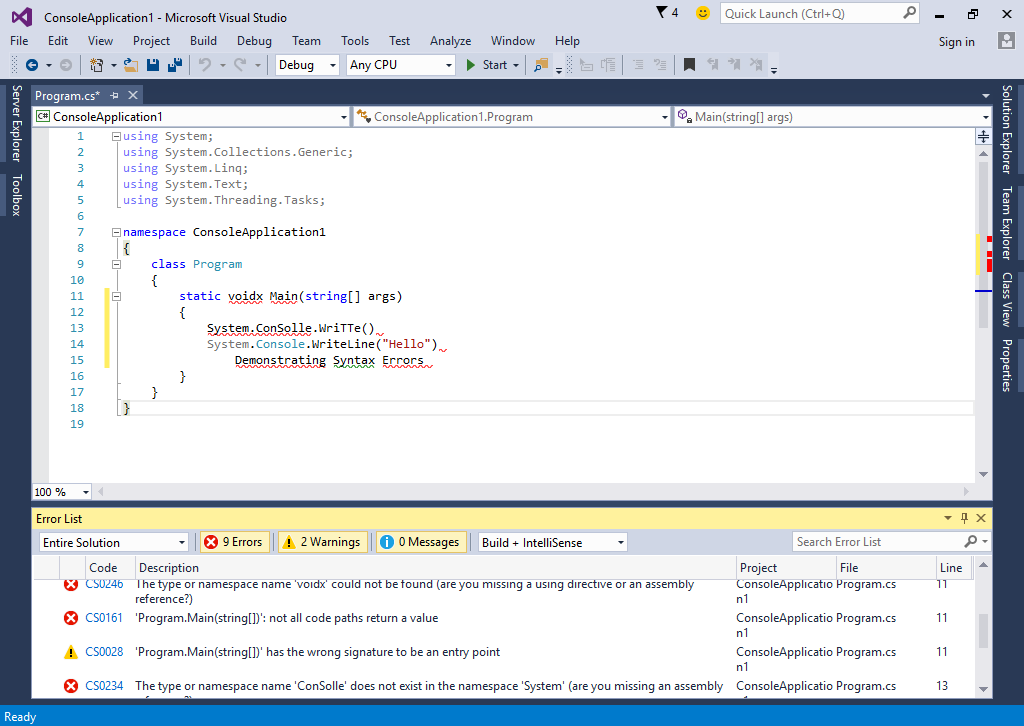
Task: Open the Start button dropdown arrow
Action: click(516, 65)
